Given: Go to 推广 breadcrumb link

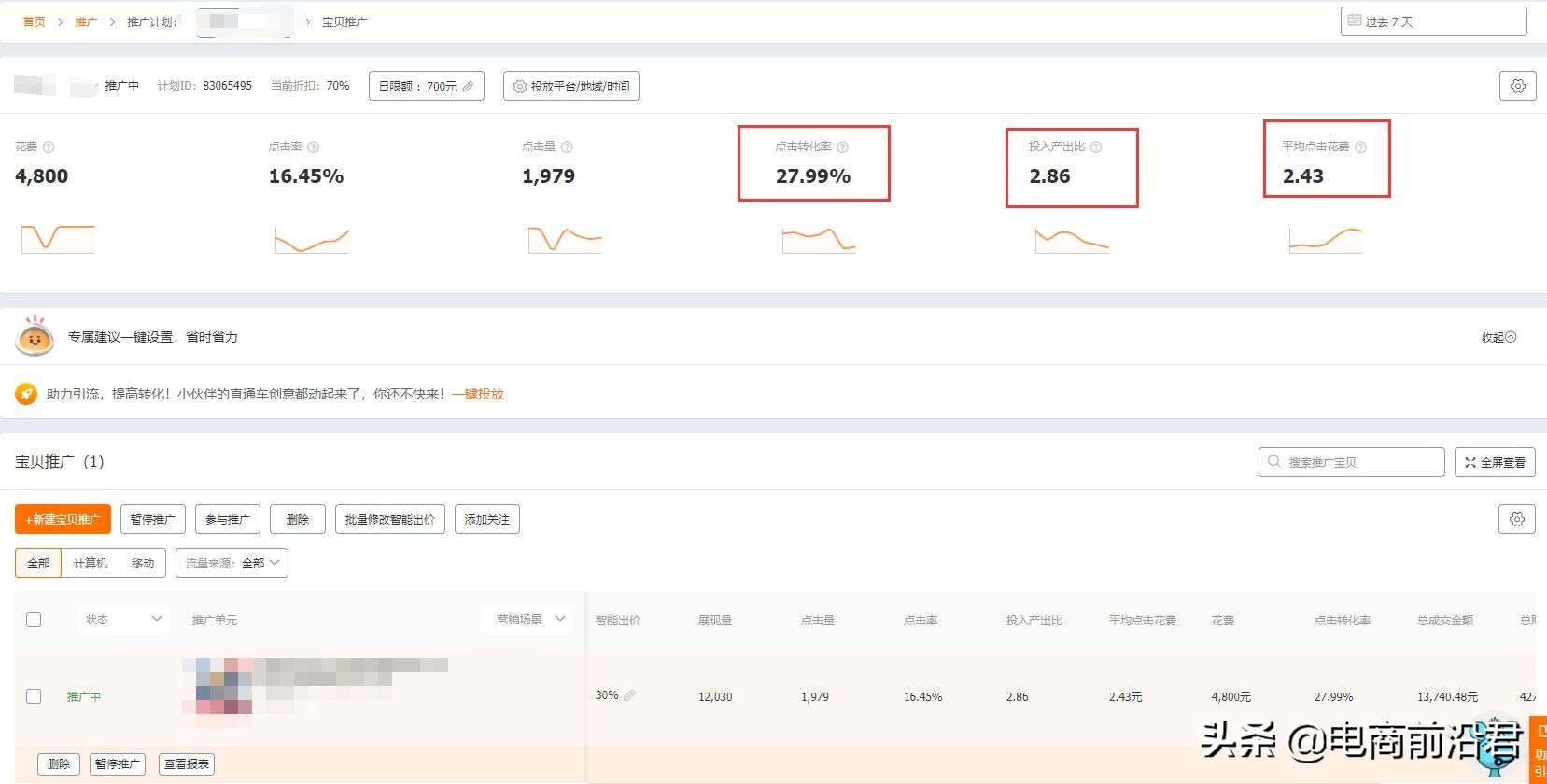Looking at the screenshot, I should (86, 21).
